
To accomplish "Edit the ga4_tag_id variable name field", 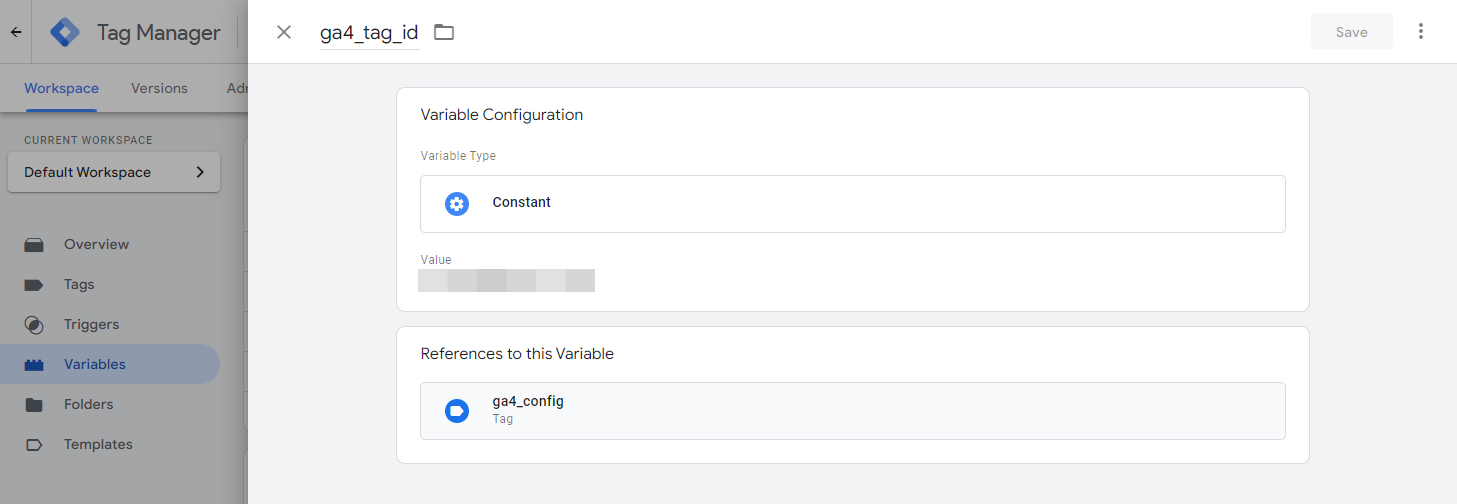I will [x=369, y=32].
